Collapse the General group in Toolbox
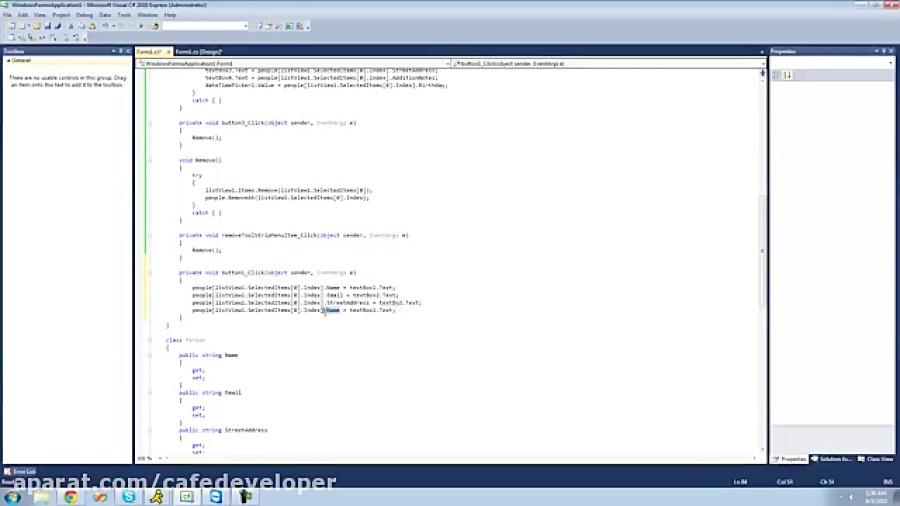900x506 pixels. click(9, 60)
